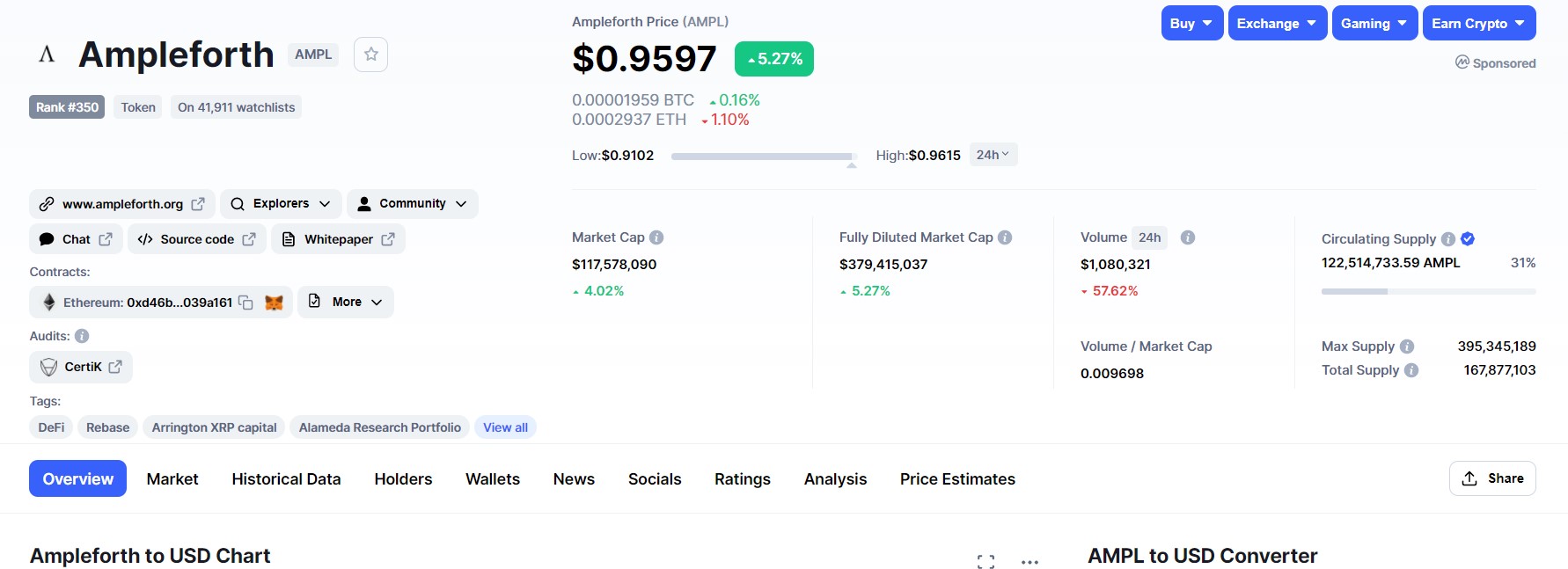Click the Ampleforth logo icon
Image resolution: width=1568 pixels, height=569 pixels.
[48, 55]
